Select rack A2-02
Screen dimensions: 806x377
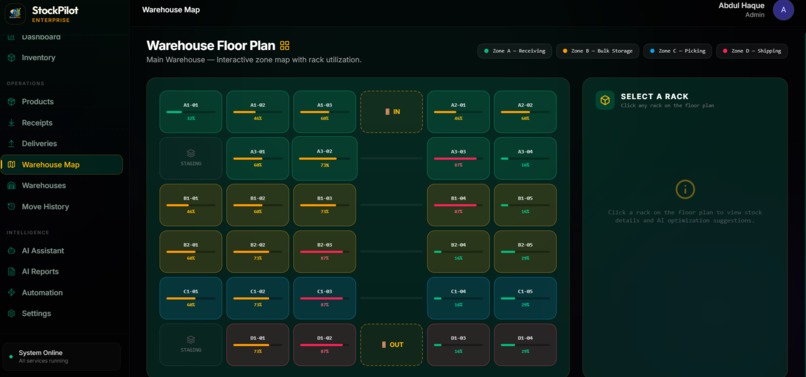click(525, 112)
